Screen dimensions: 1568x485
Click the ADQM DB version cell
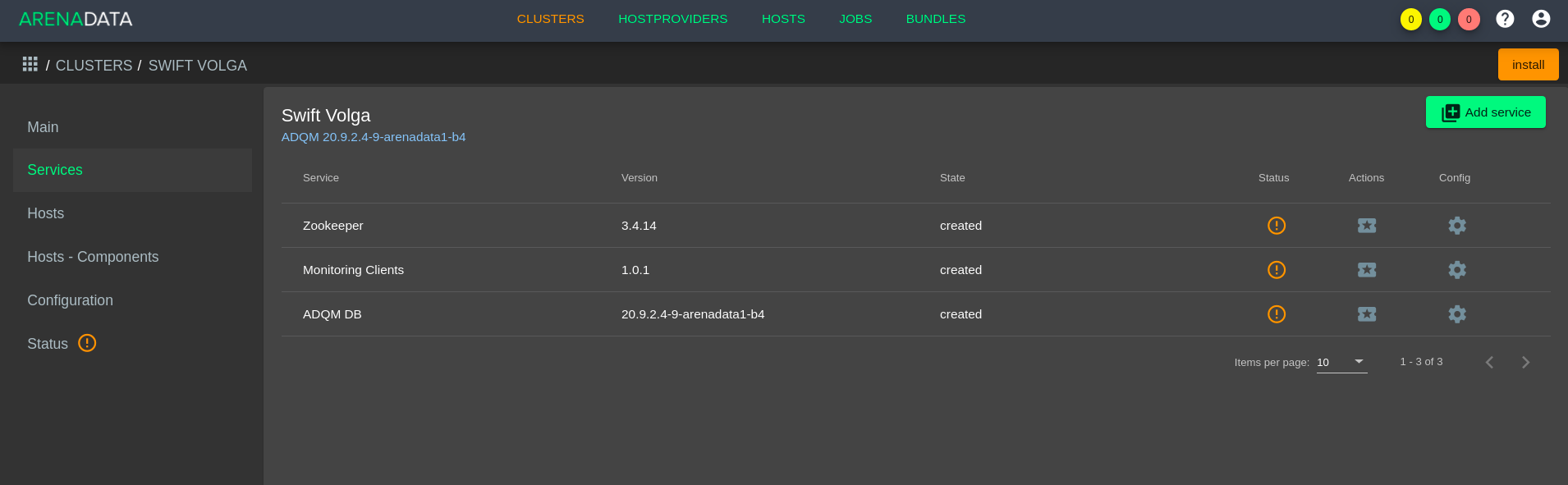click(x=693, y=314)
